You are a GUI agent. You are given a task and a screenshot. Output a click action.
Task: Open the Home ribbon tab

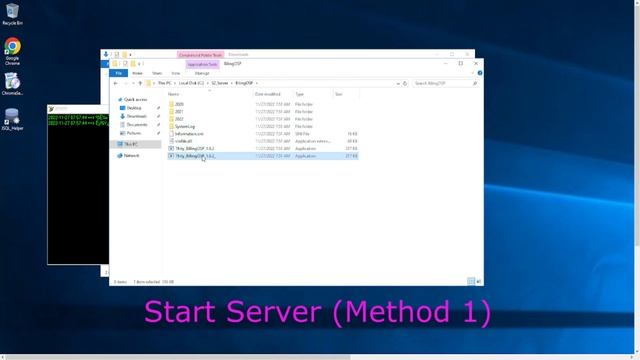point(137,73)
